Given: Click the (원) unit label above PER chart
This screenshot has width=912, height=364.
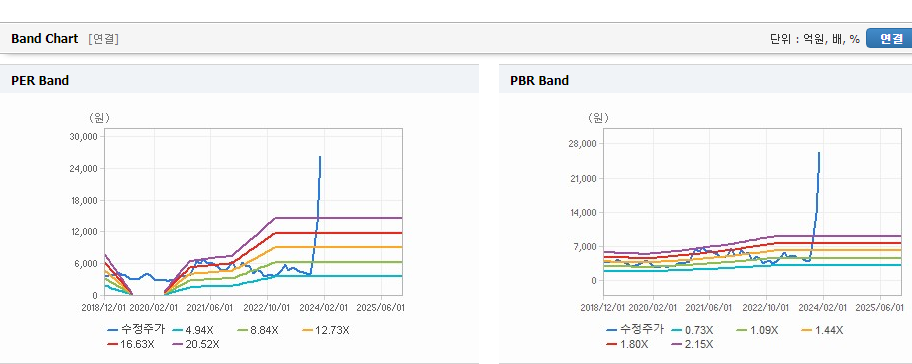Looking at the screenshot, I should (x=99, y=118).
